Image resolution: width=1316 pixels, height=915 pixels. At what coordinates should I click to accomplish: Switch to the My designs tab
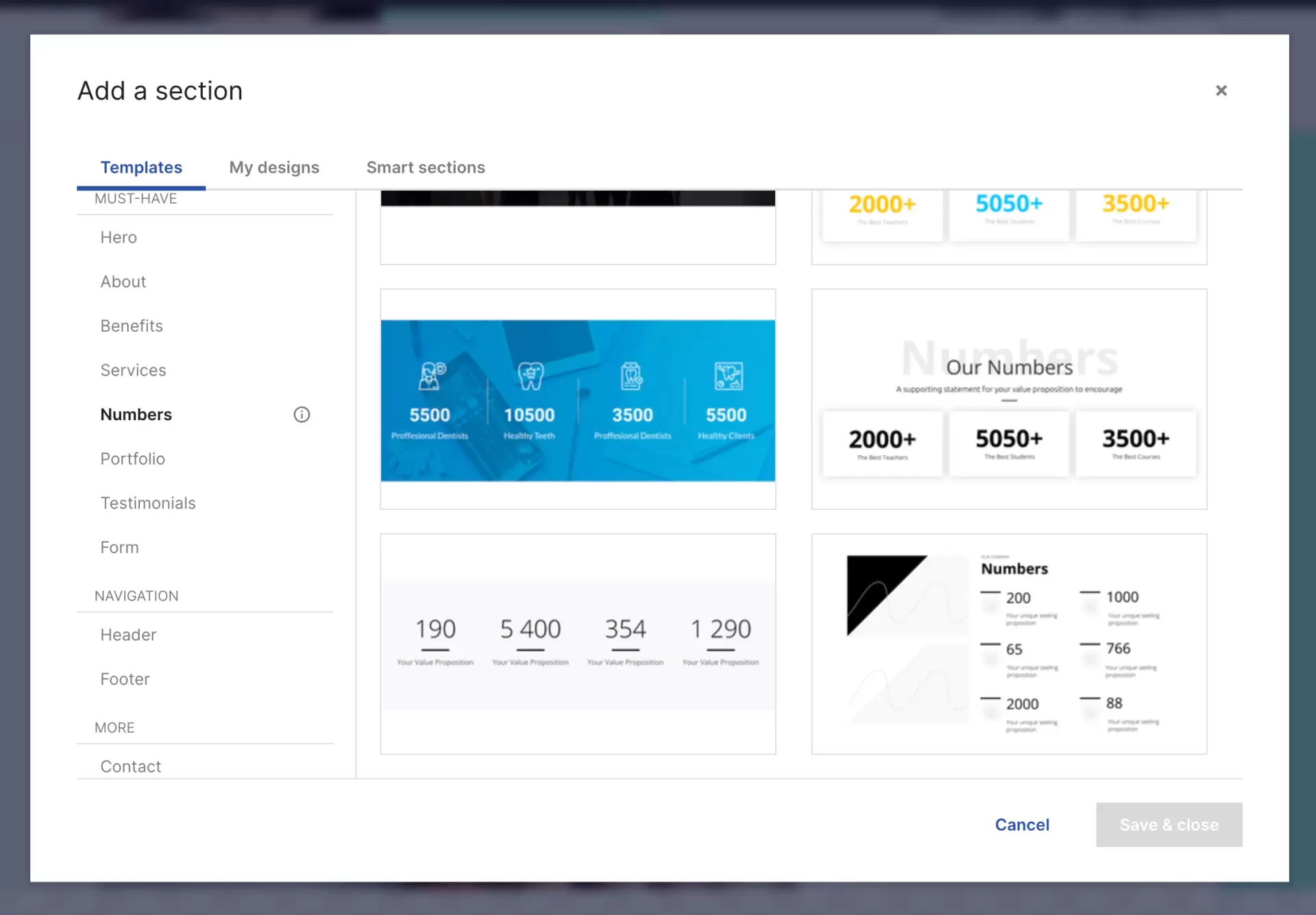[x=274, y=167]
